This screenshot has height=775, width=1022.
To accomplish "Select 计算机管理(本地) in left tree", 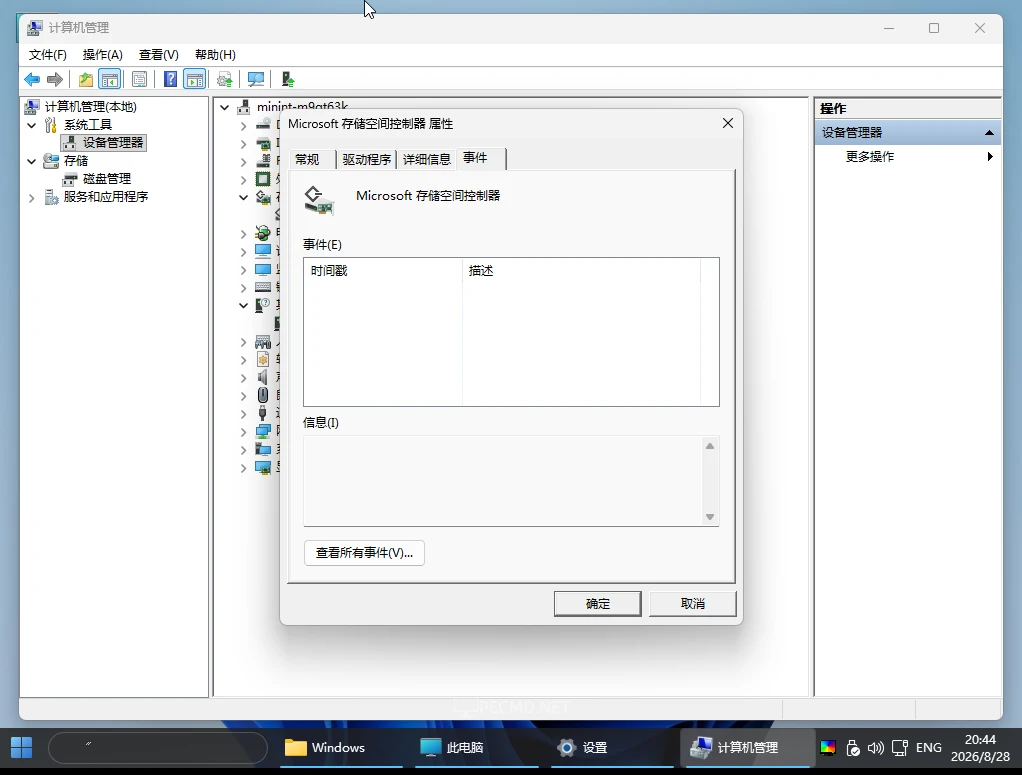I will click(91, 107).
